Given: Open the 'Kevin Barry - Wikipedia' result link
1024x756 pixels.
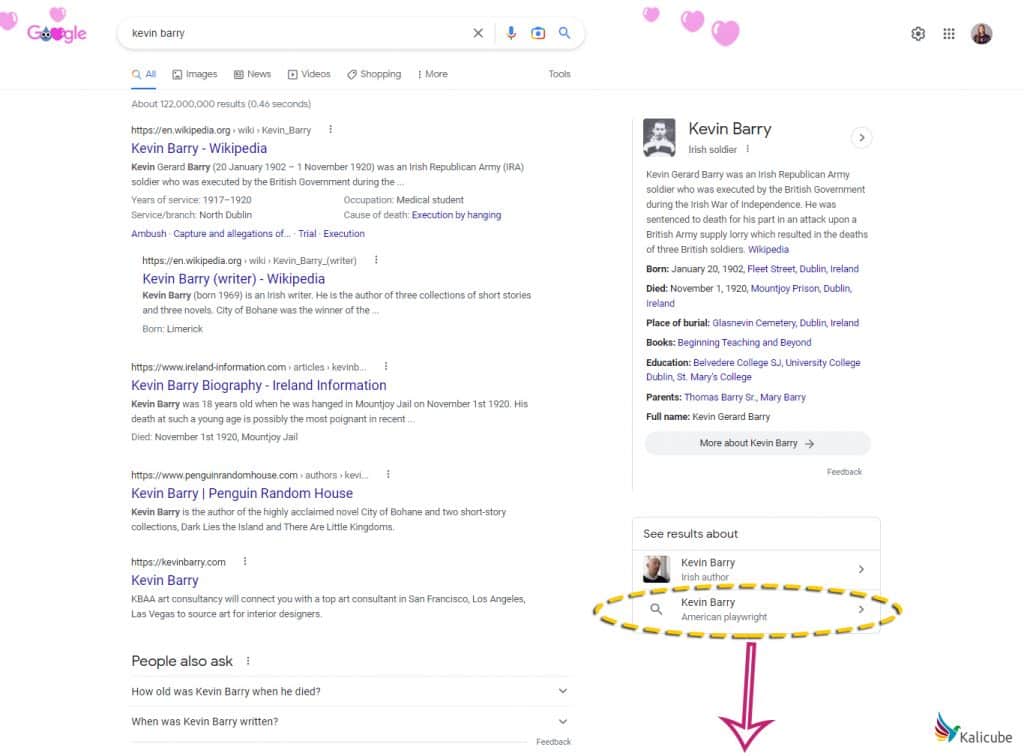Looking at the screenshot, I should 198,148.
